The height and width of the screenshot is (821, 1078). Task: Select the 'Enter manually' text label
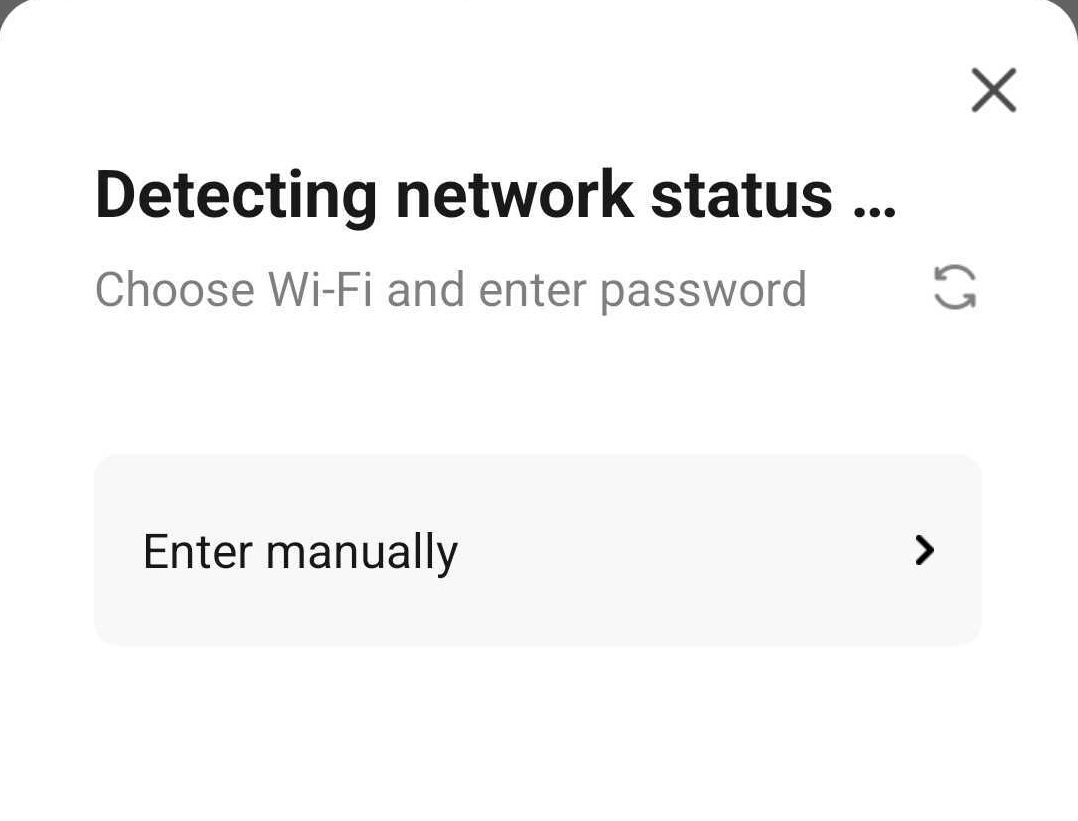300,551
